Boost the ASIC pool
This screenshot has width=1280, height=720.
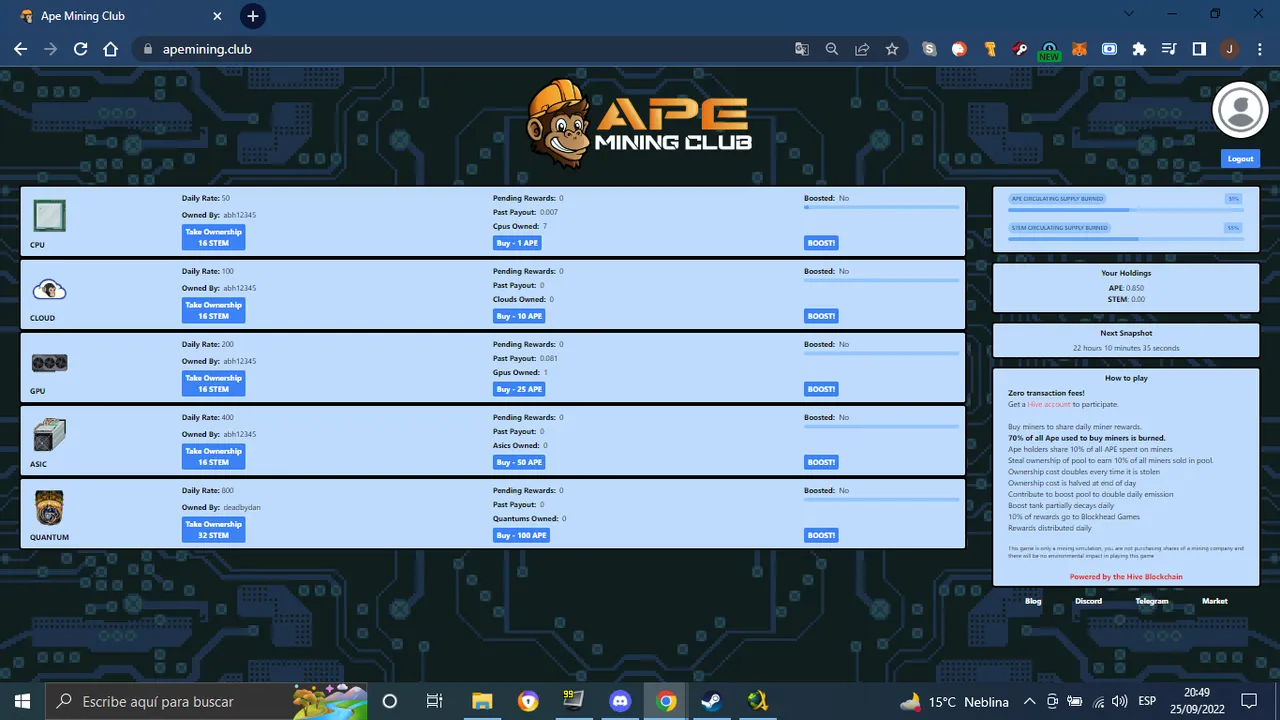point(821,462)
